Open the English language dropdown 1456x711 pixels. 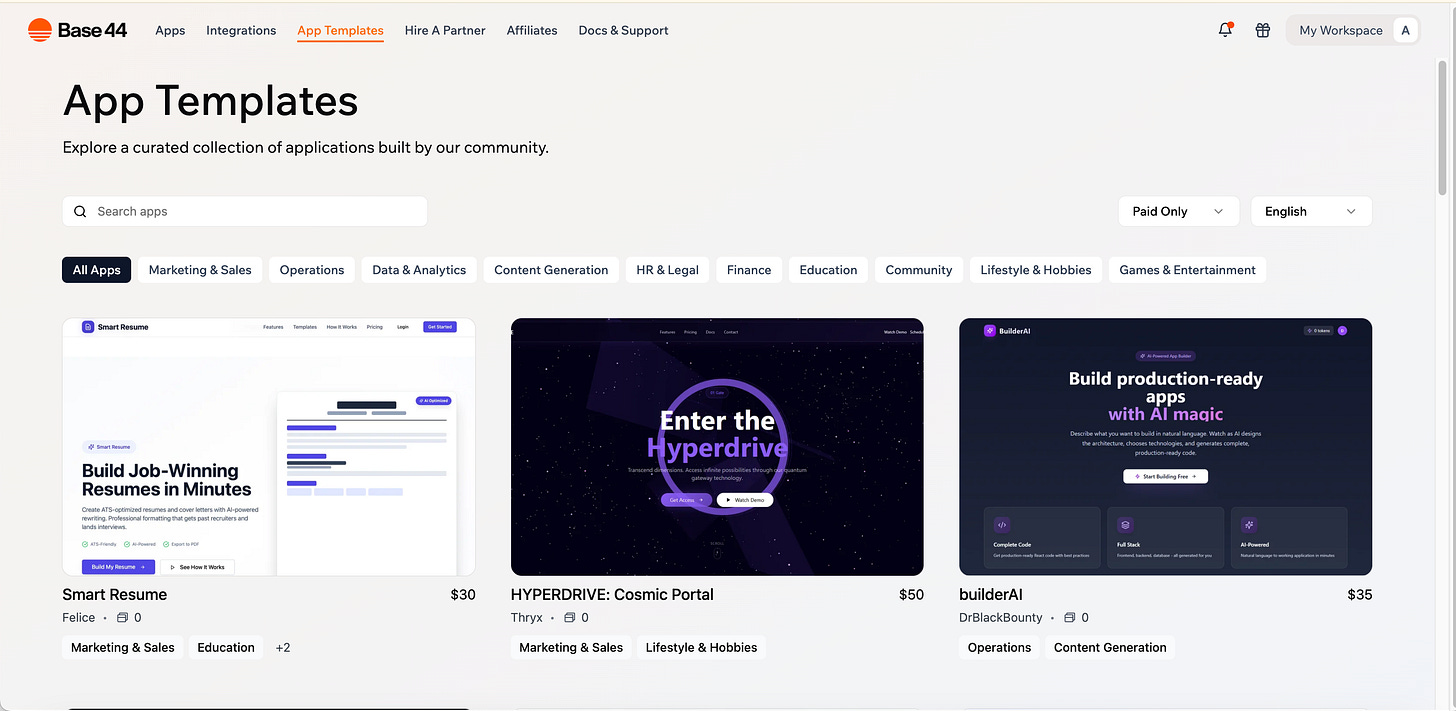click(1311, 211)
